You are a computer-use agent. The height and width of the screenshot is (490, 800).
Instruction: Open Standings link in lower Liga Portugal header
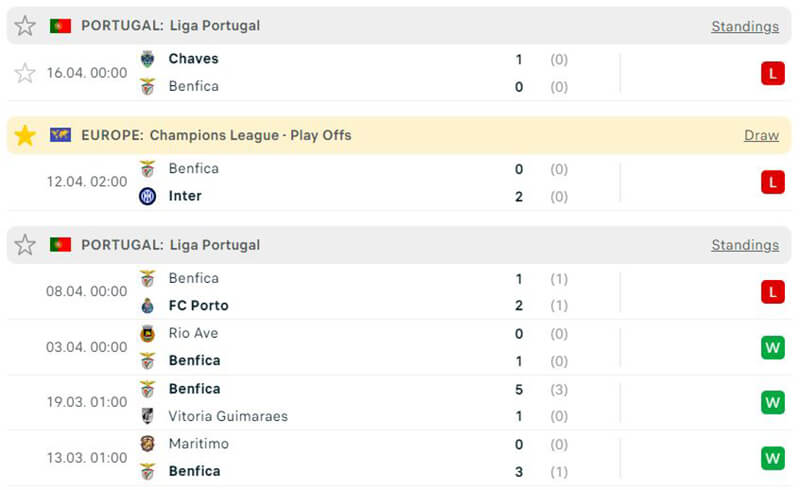coord(745,245)
